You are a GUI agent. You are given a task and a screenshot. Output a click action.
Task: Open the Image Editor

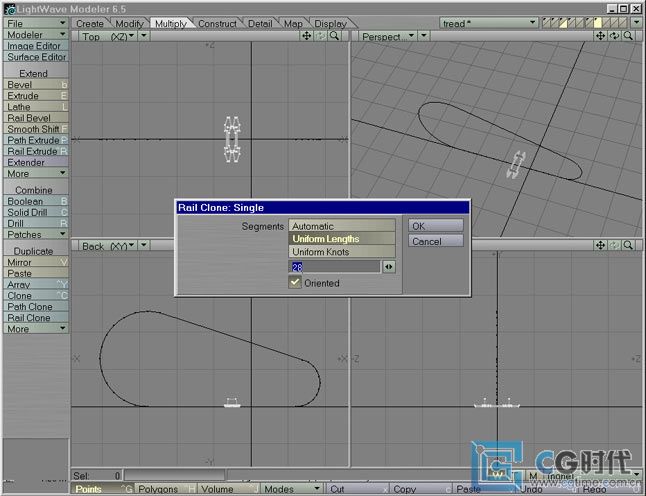tap(36, 46)
